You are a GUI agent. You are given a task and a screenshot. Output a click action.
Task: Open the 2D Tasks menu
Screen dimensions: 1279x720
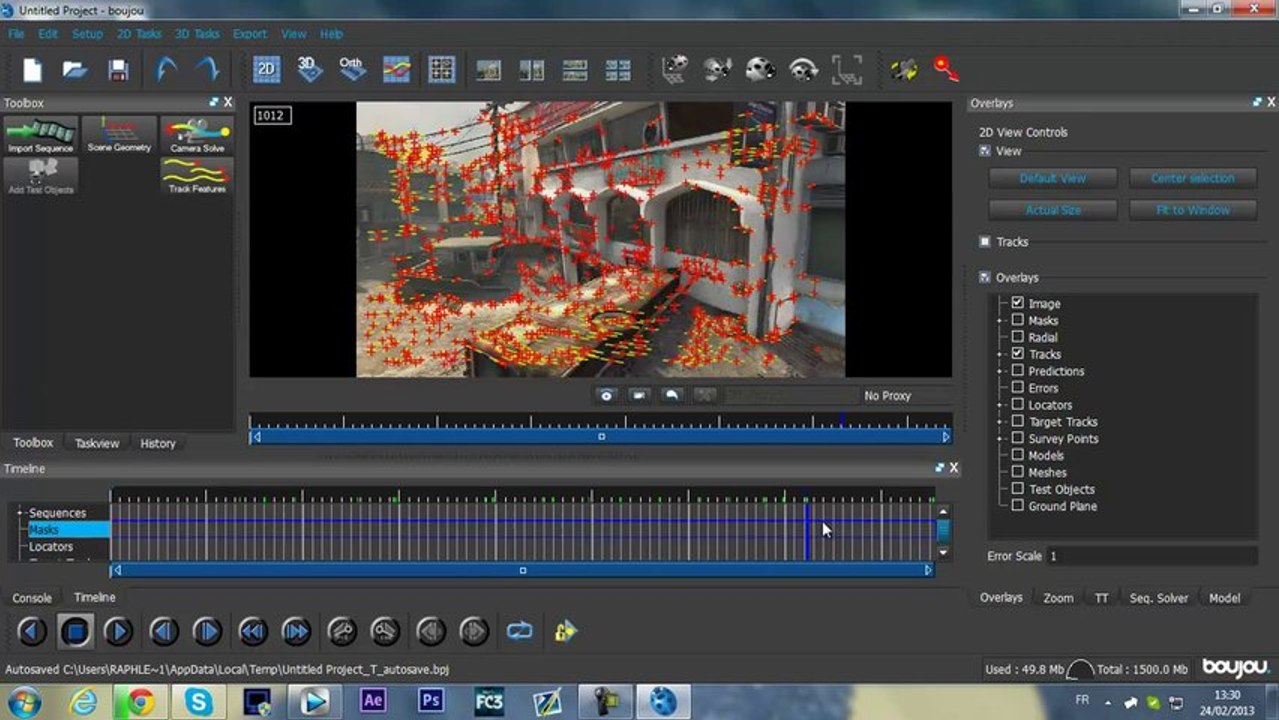coord(139,34)
